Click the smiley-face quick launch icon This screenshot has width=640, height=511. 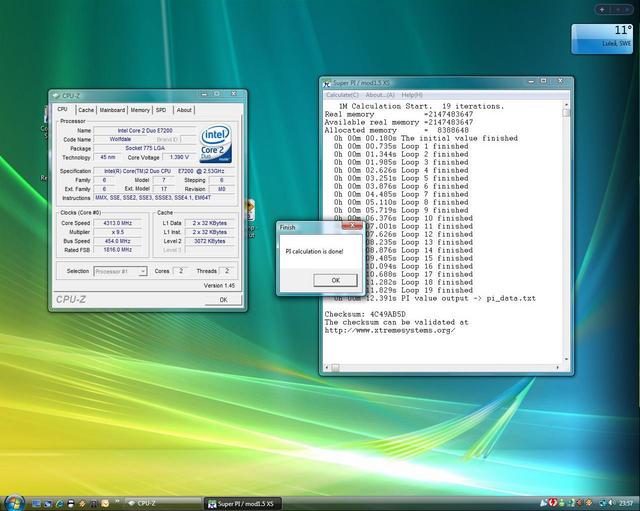pyautogui.click(x=105, y=504)
